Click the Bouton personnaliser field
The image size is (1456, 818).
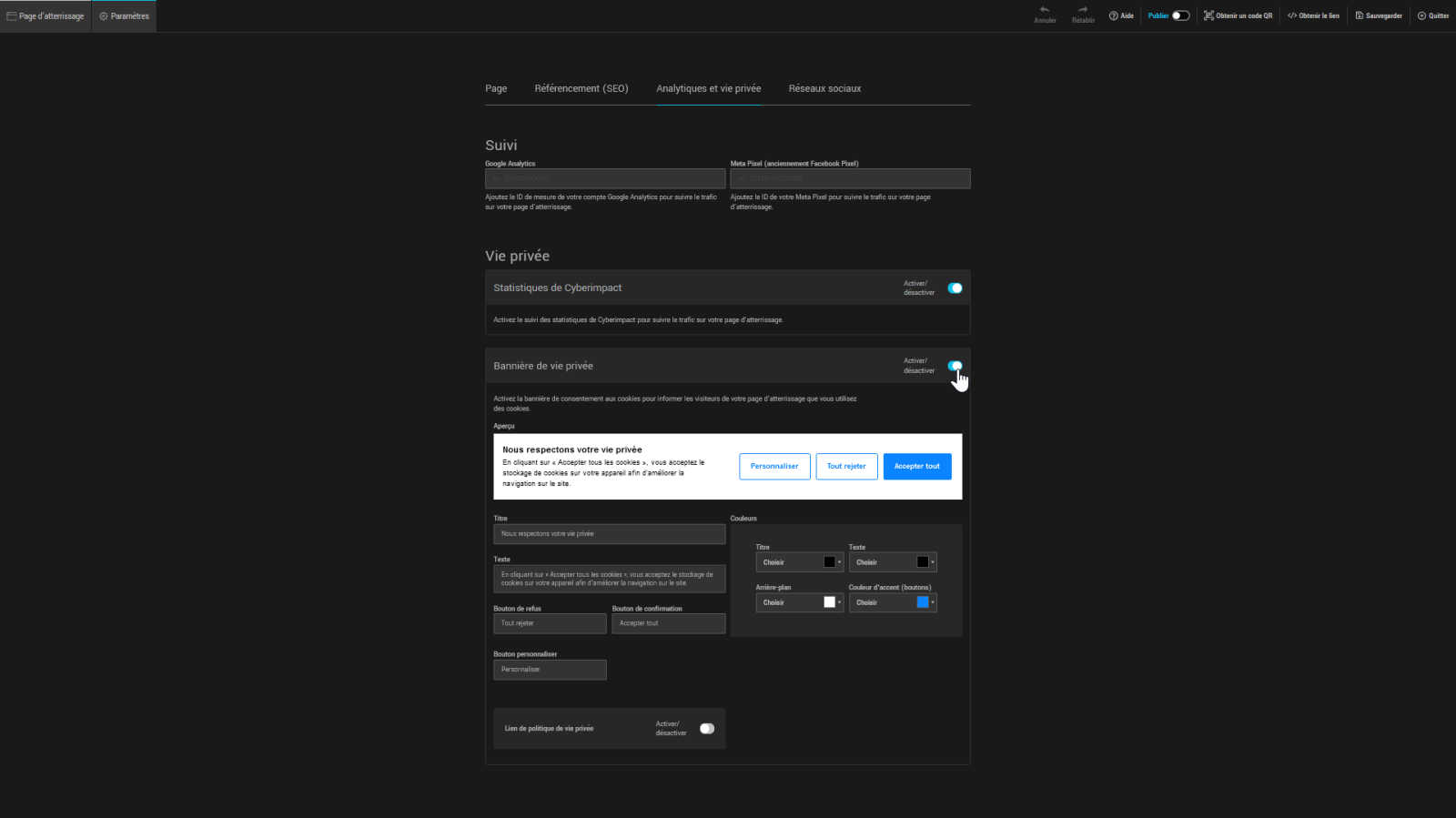[x=550, y=670]
